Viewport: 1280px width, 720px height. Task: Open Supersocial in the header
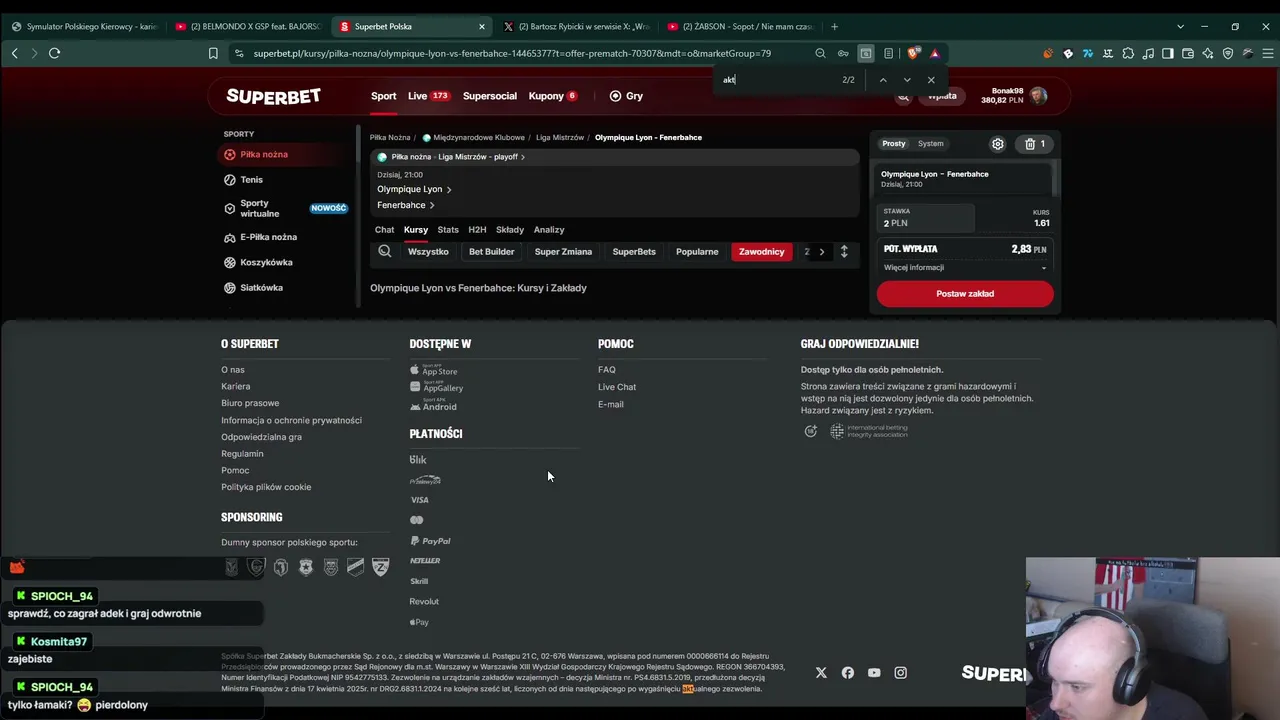pos(490,96)
